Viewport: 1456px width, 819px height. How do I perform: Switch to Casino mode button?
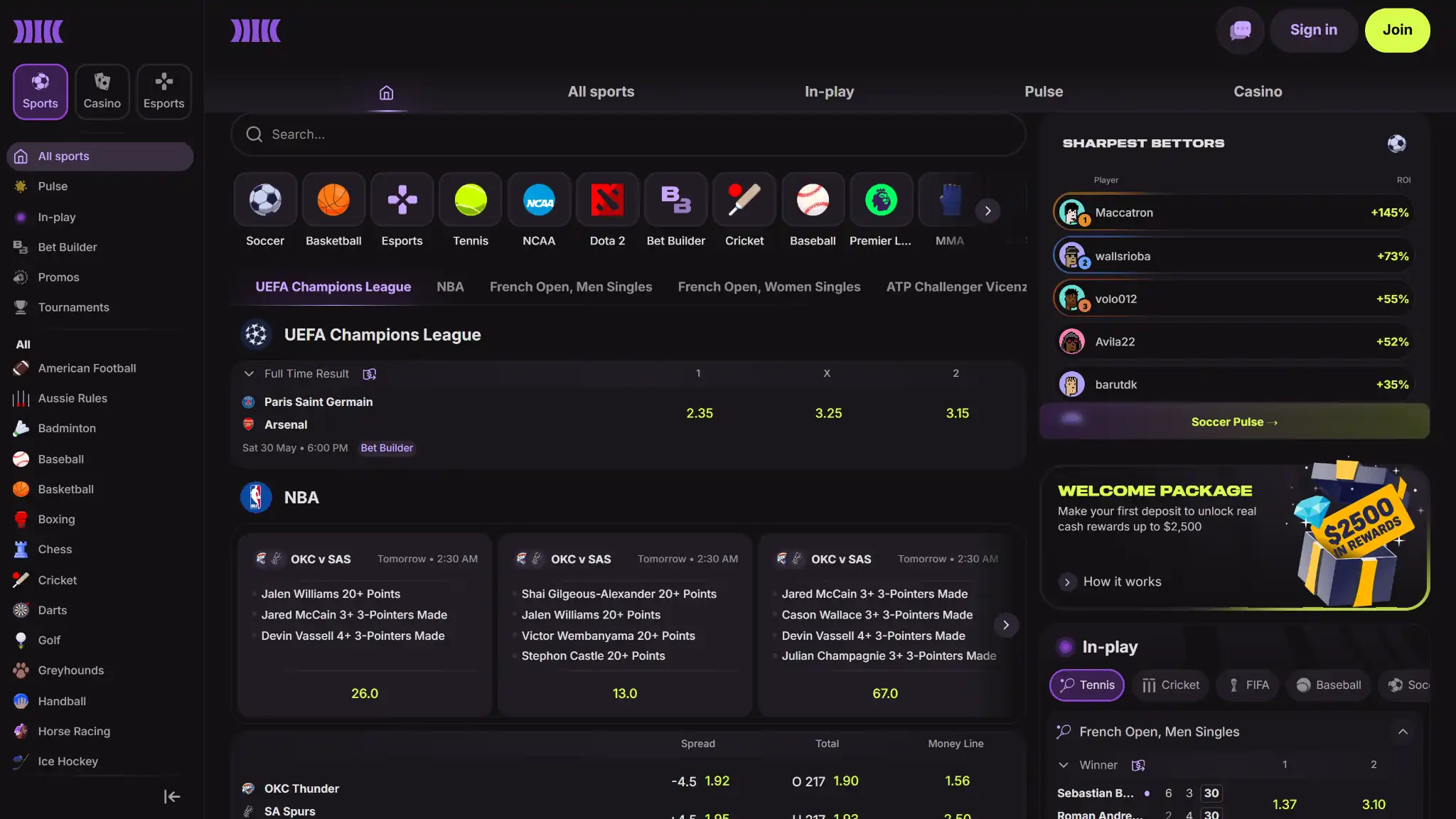click(x=102, y=92)
